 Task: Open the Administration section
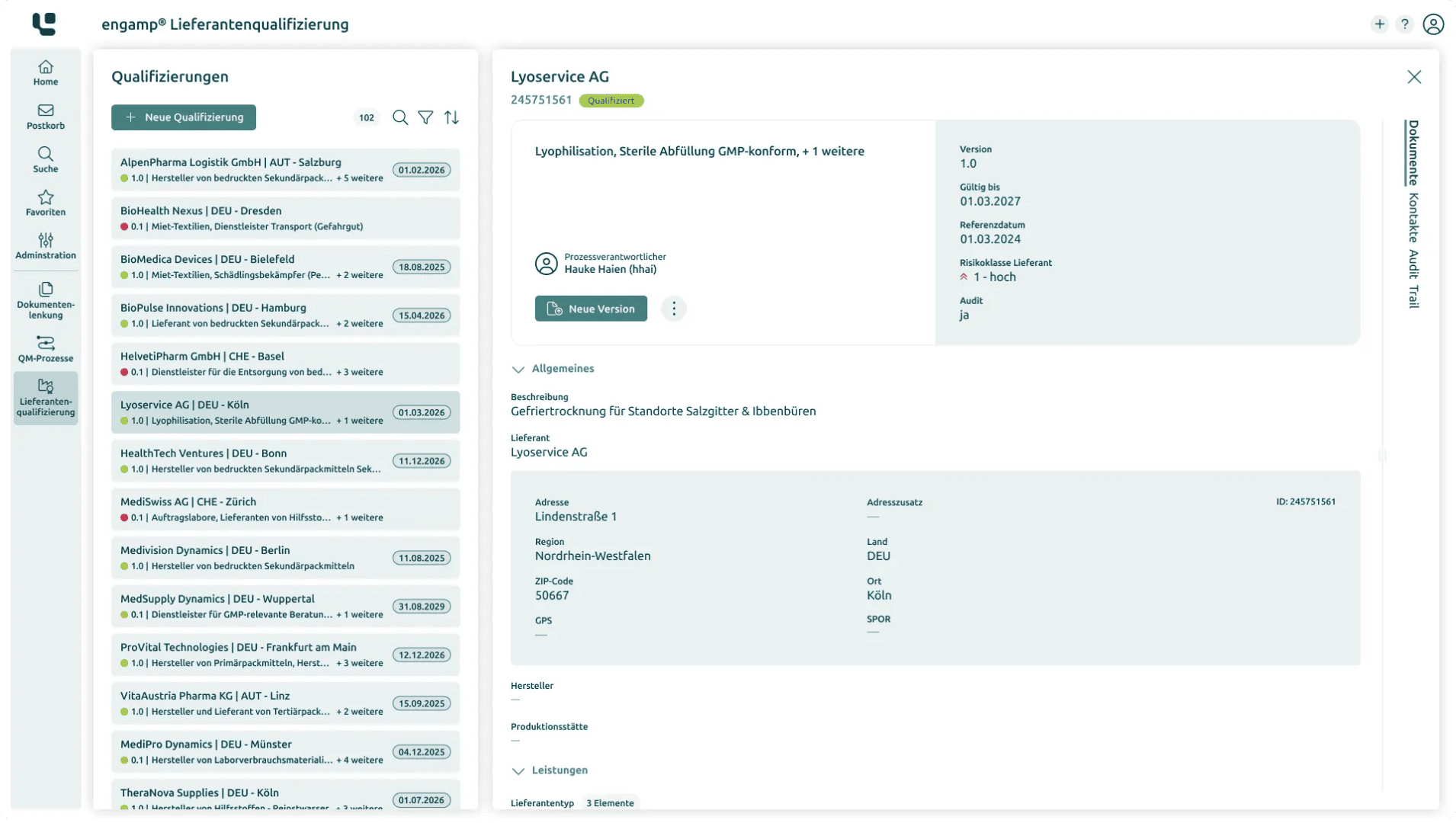point(45,245)
